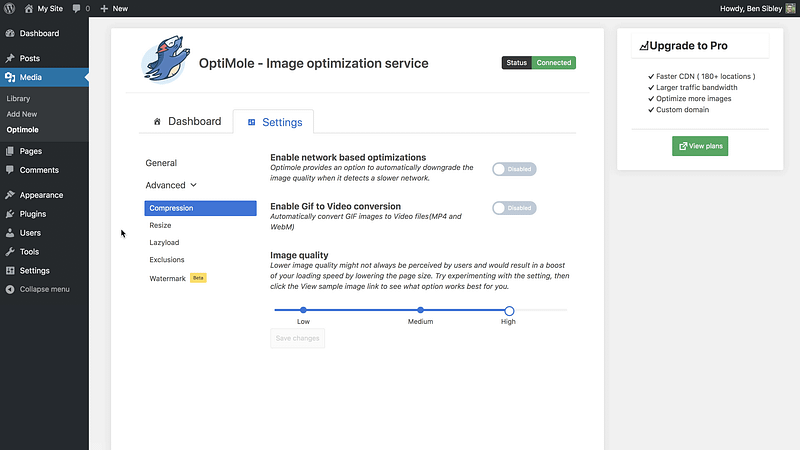Click the Users person icon

point(10,233)
